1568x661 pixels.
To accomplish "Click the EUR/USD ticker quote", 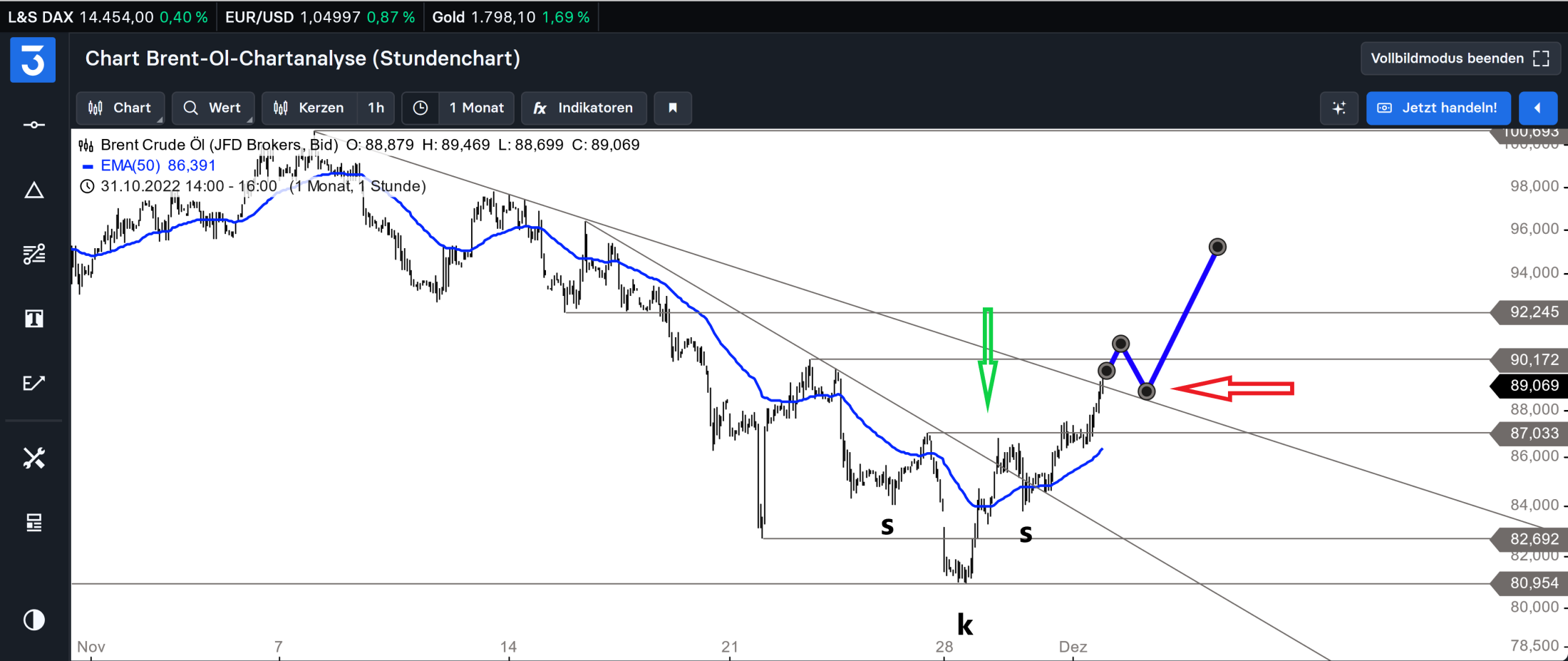I will [x=320, y=17].
